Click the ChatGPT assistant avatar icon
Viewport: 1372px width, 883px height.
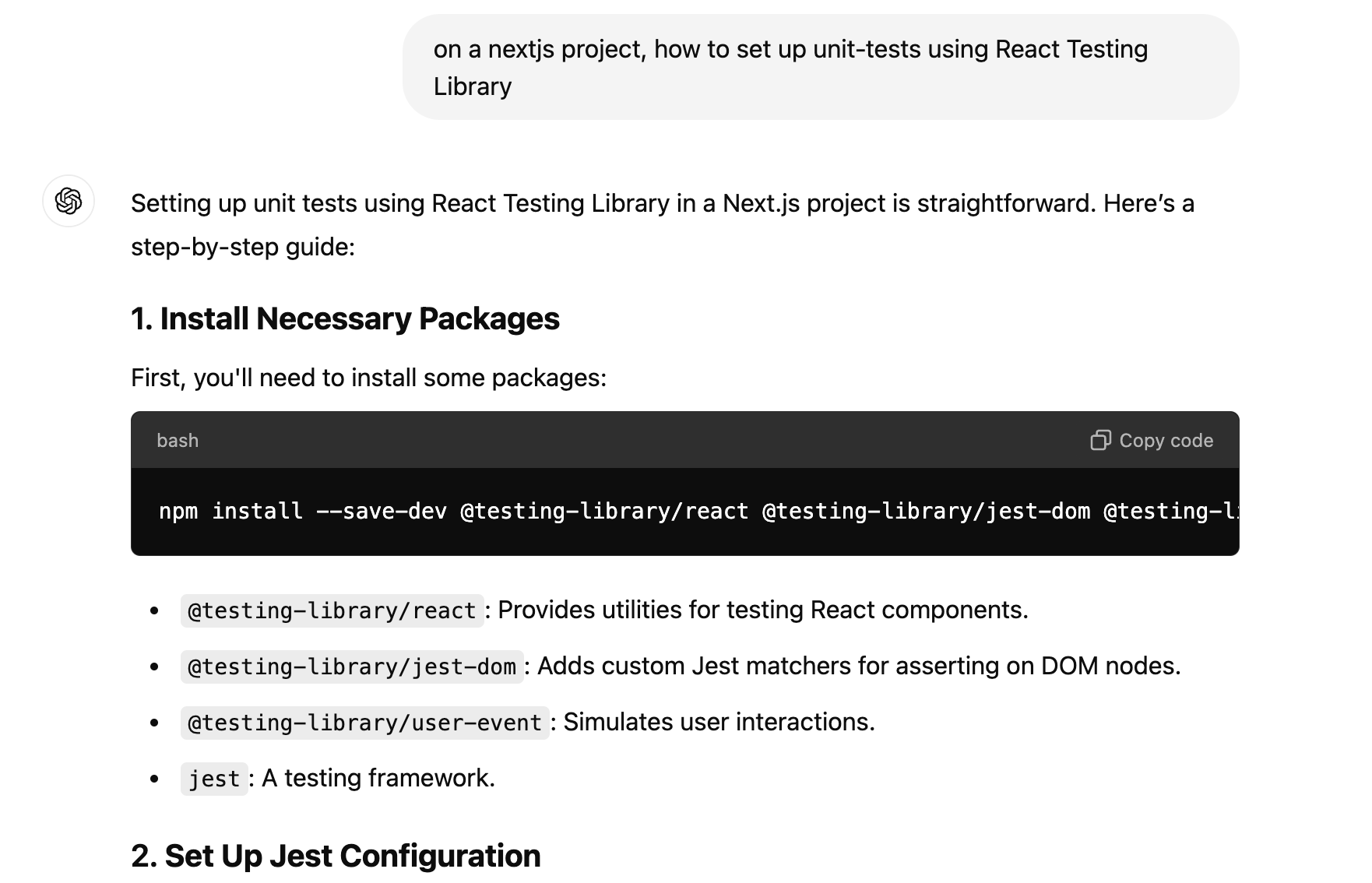coord(69,201)
